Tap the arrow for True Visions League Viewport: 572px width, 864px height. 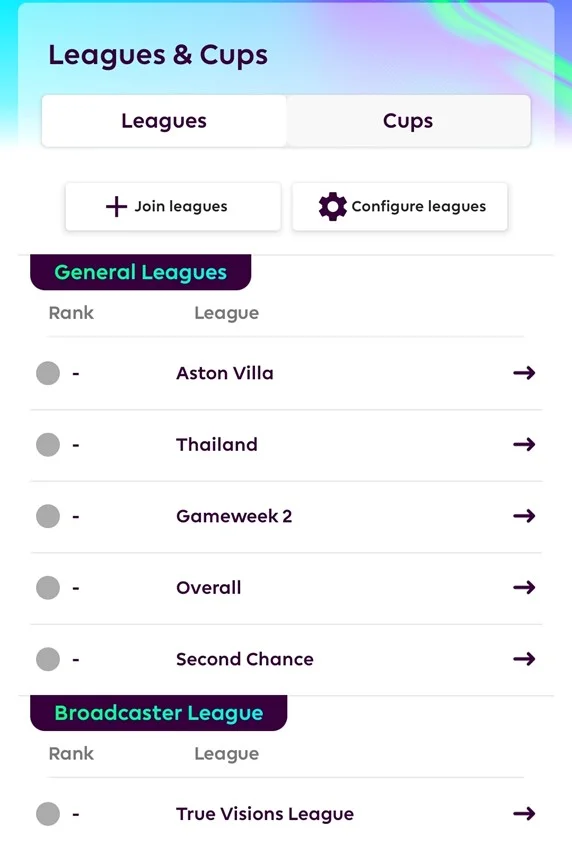coord(524,813)
